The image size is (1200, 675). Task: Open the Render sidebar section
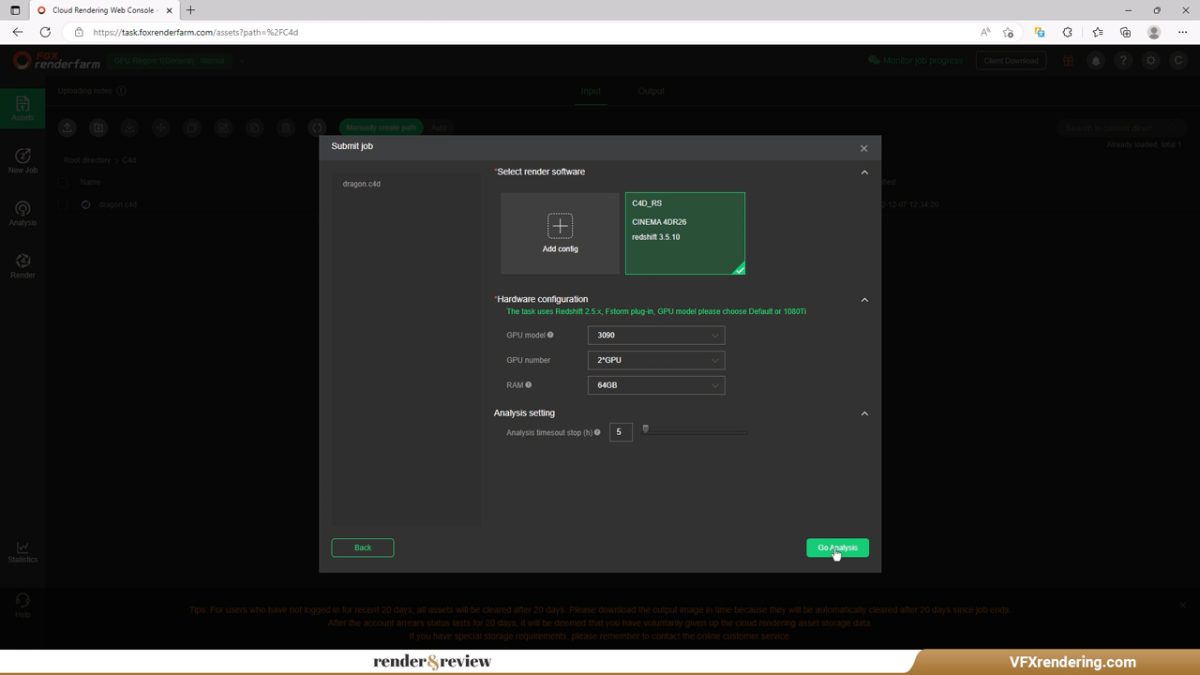pos(22,266)
